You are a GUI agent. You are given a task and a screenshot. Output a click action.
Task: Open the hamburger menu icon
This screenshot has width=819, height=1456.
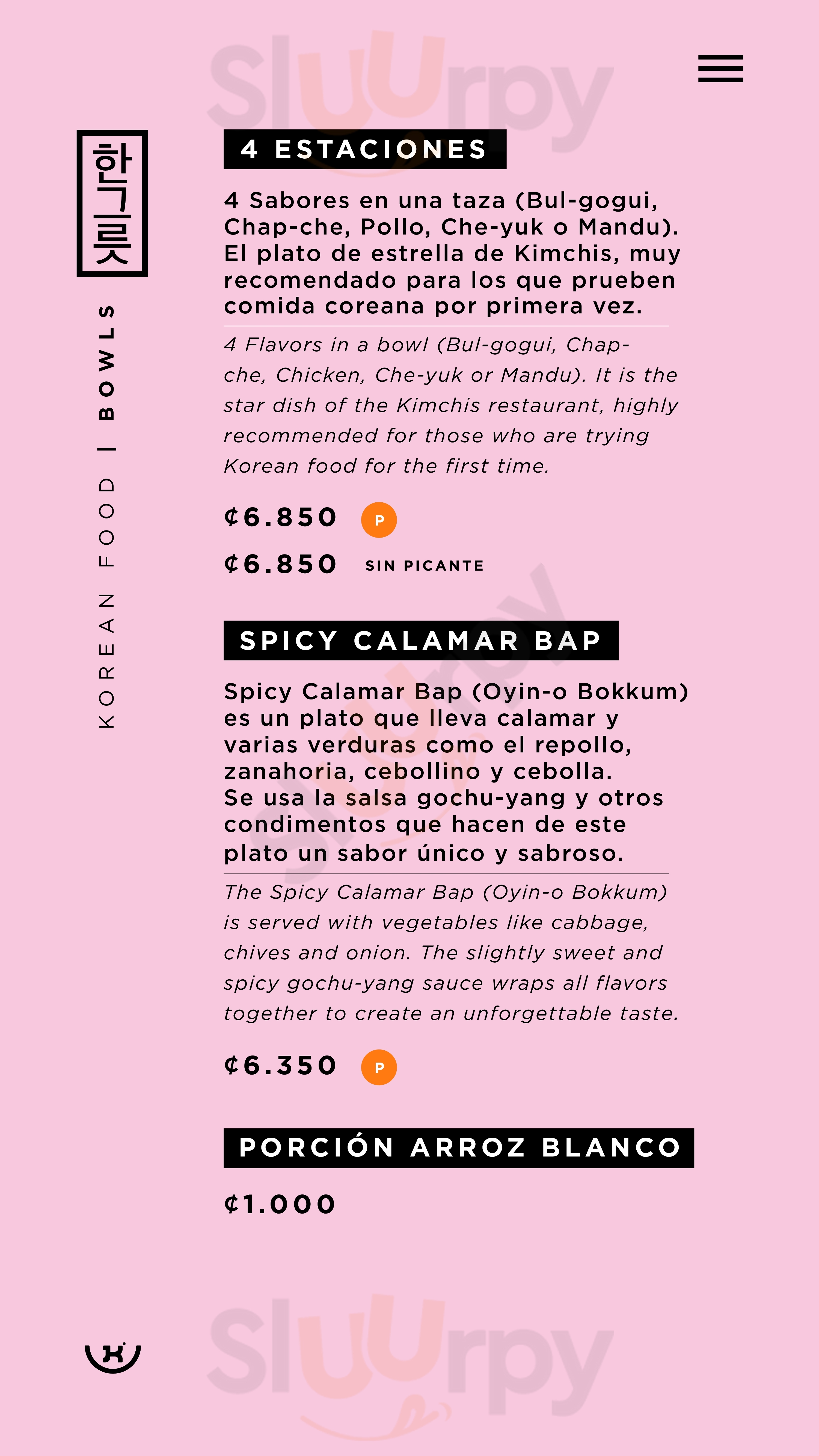click(720, 69)
